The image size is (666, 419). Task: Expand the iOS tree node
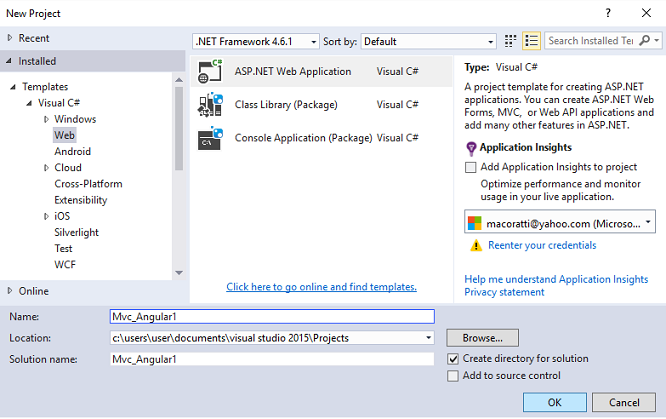point(46,216)
